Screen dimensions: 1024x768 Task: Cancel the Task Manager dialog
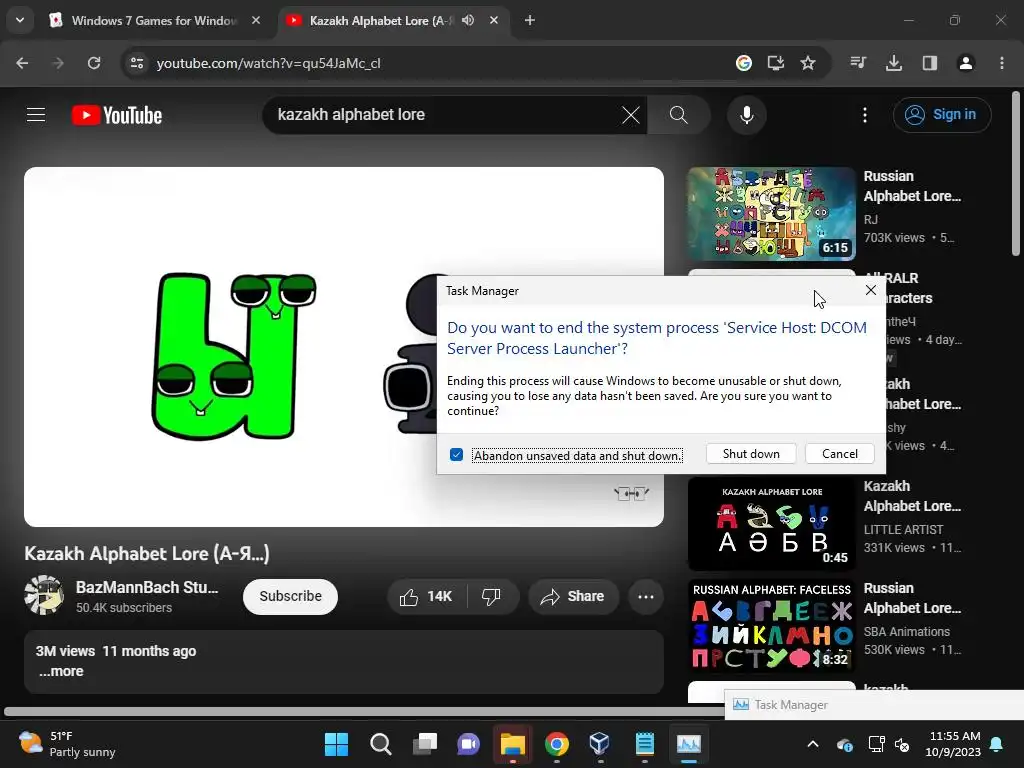(840, 454)
